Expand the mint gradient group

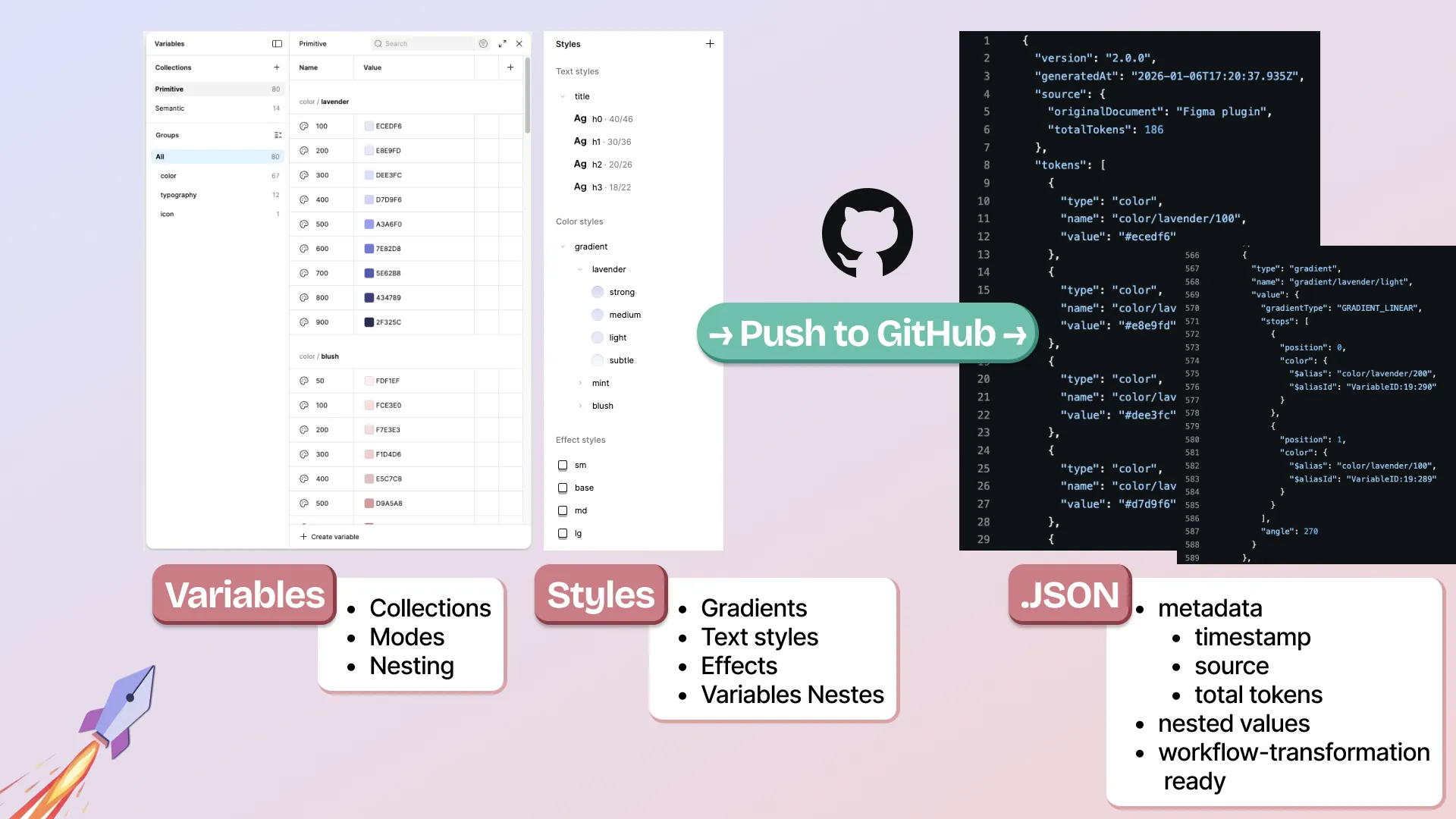580,384
